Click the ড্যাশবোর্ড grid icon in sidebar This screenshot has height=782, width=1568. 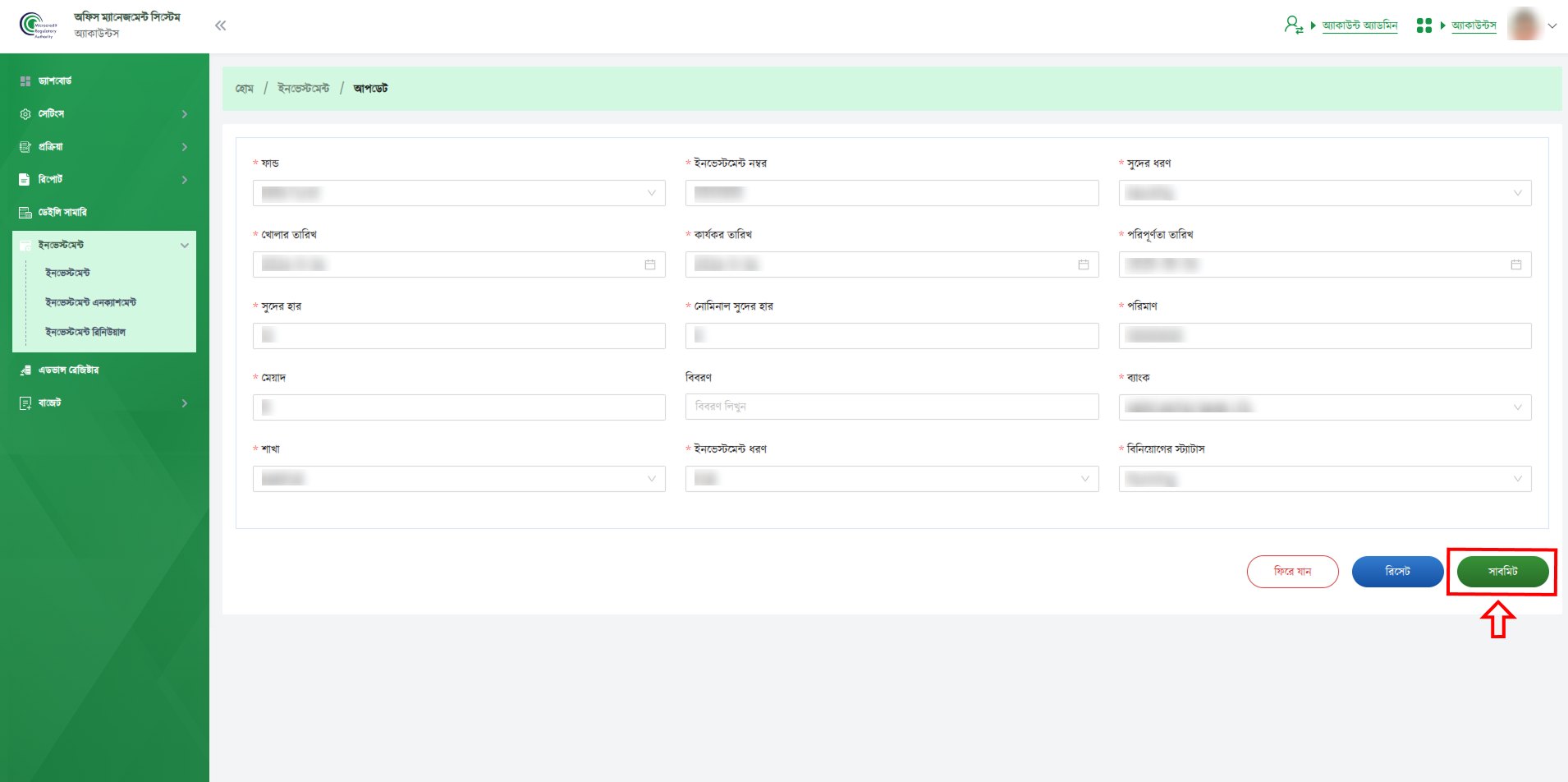[x=25, y=81]
